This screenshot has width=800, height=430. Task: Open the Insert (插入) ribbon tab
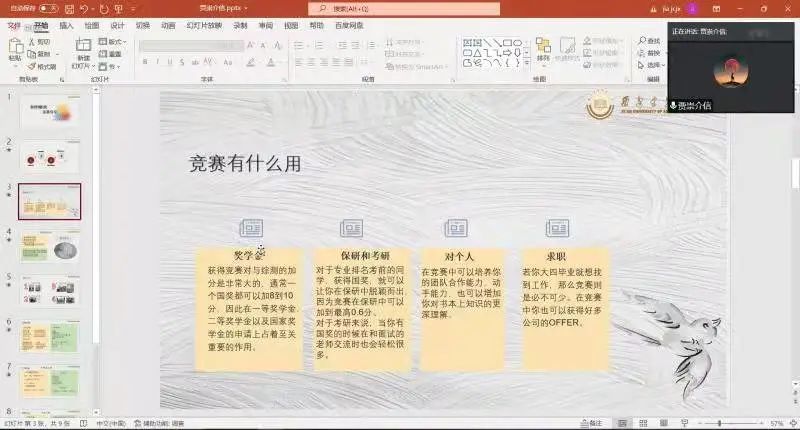[66, 25]
